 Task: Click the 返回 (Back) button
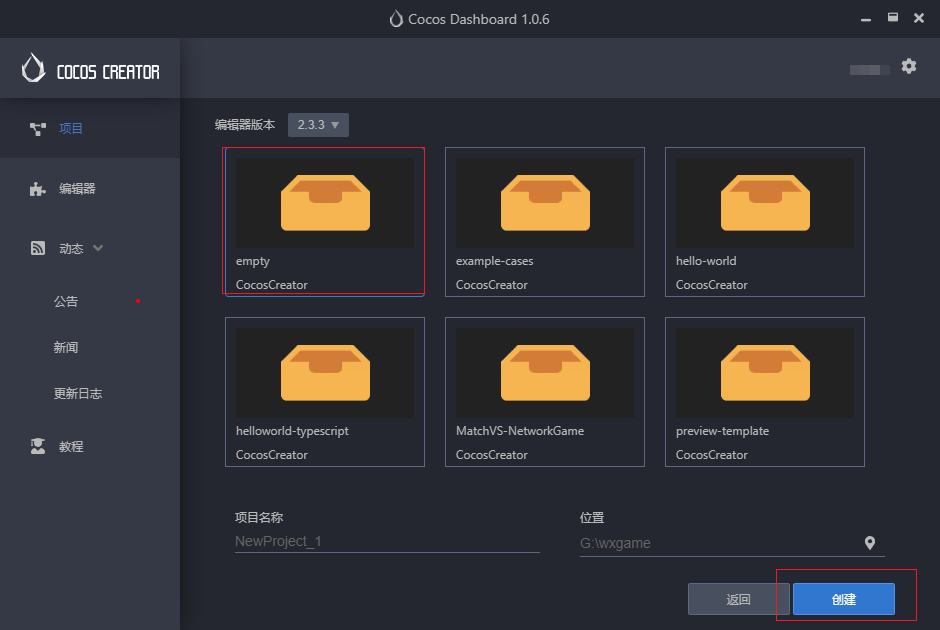(737, 598)
